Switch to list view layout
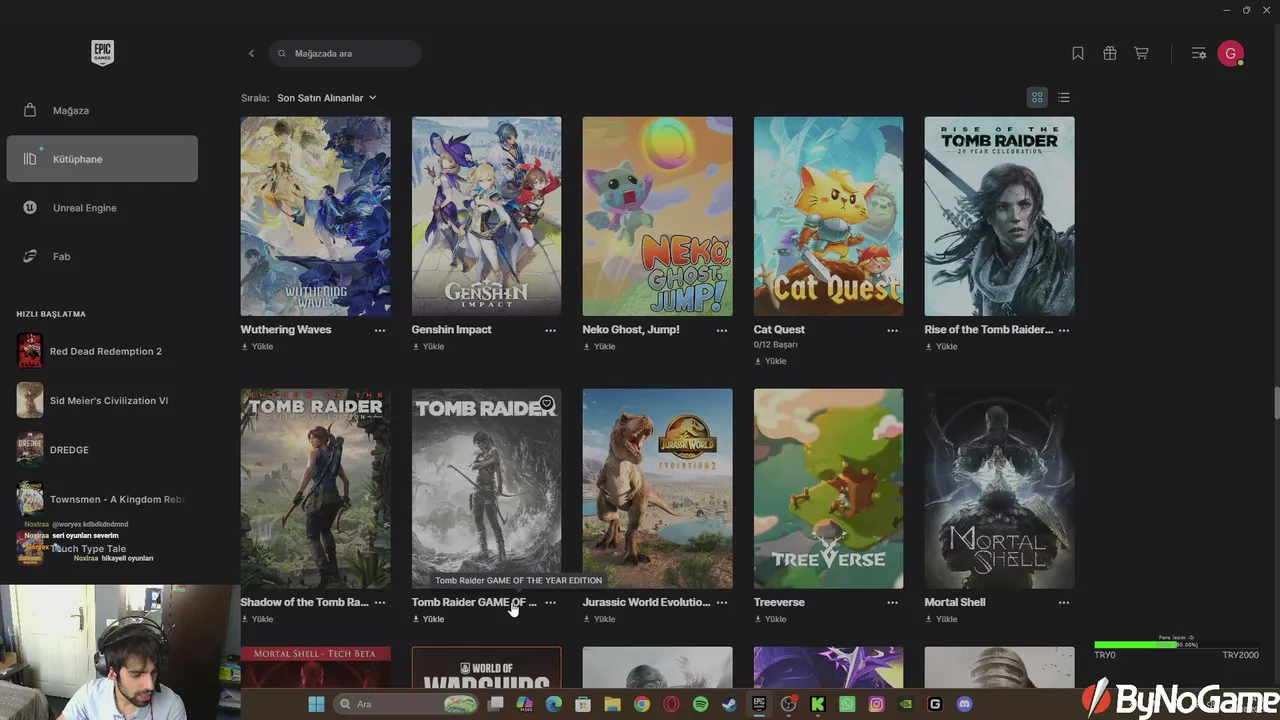The width and height of the screenshot is (1280, 720). (1064, 97)
